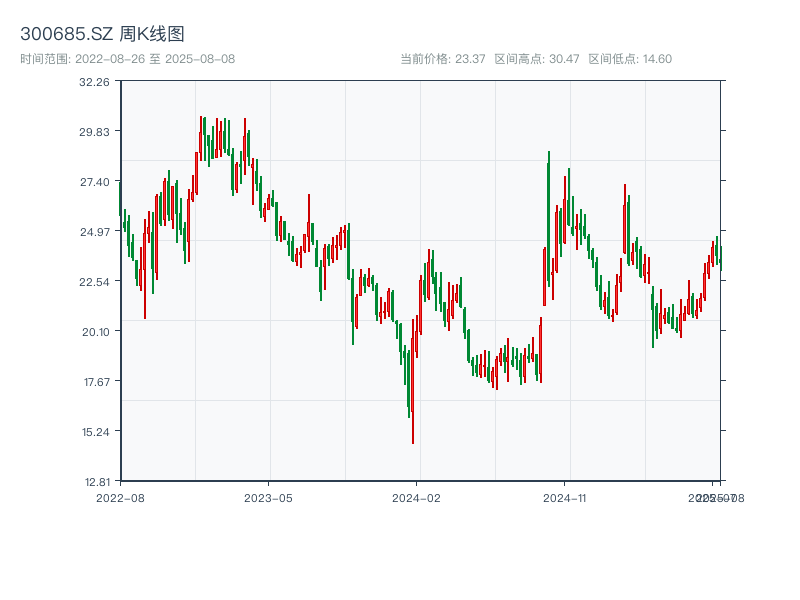This screenshot has height=600, width=800.
Task: Click the 区间低点 14.60 label
Action: click(x=630, y=59)
